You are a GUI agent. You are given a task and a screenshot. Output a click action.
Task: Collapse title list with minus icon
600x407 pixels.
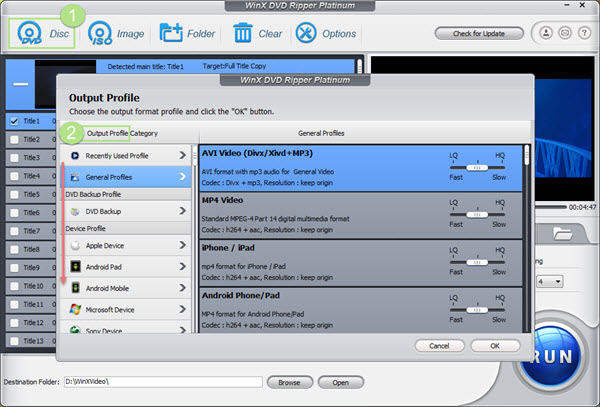(21, 84)
